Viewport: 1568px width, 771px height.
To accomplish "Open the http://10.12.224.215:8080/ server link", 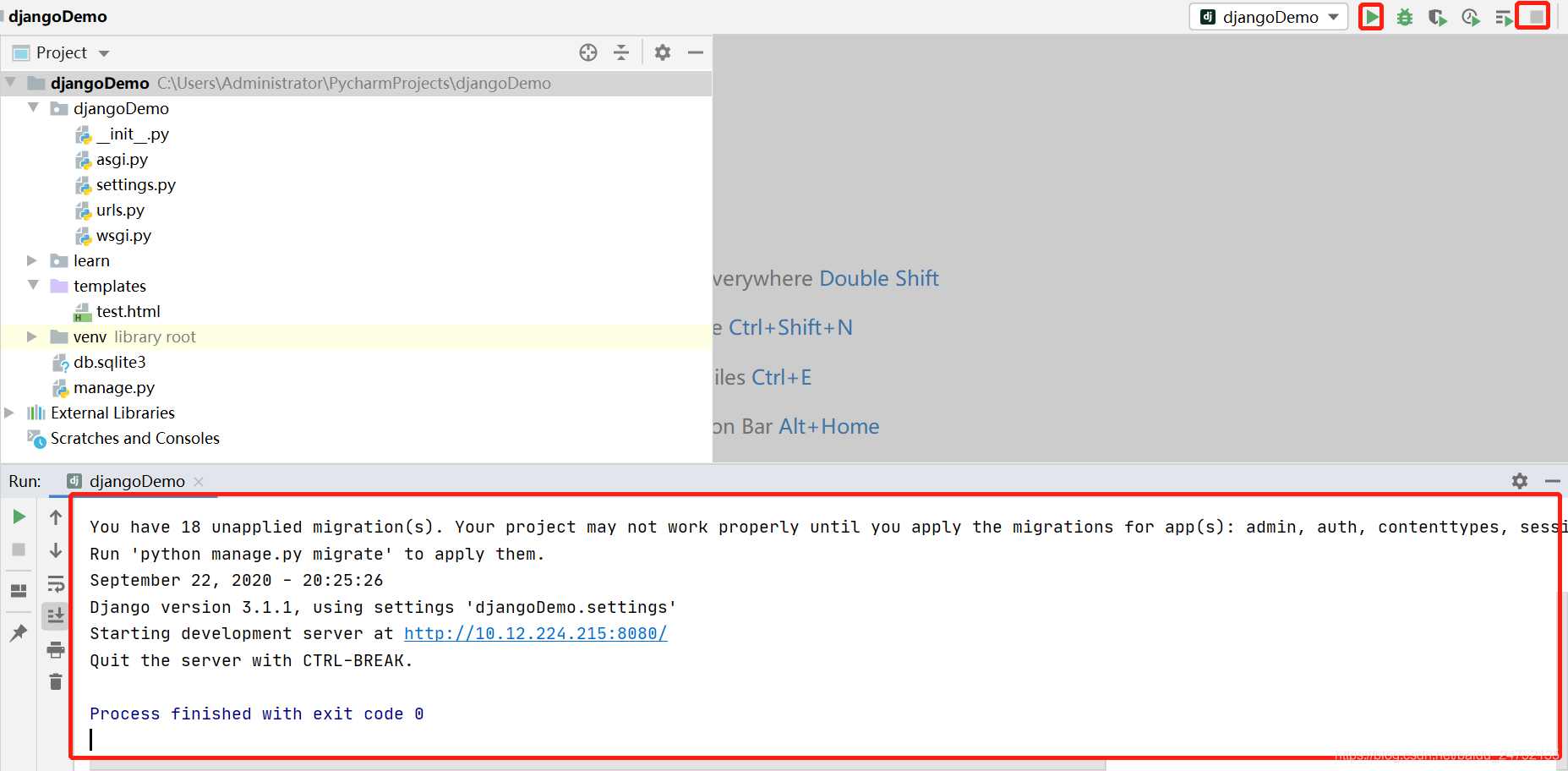I will (535, 633).
